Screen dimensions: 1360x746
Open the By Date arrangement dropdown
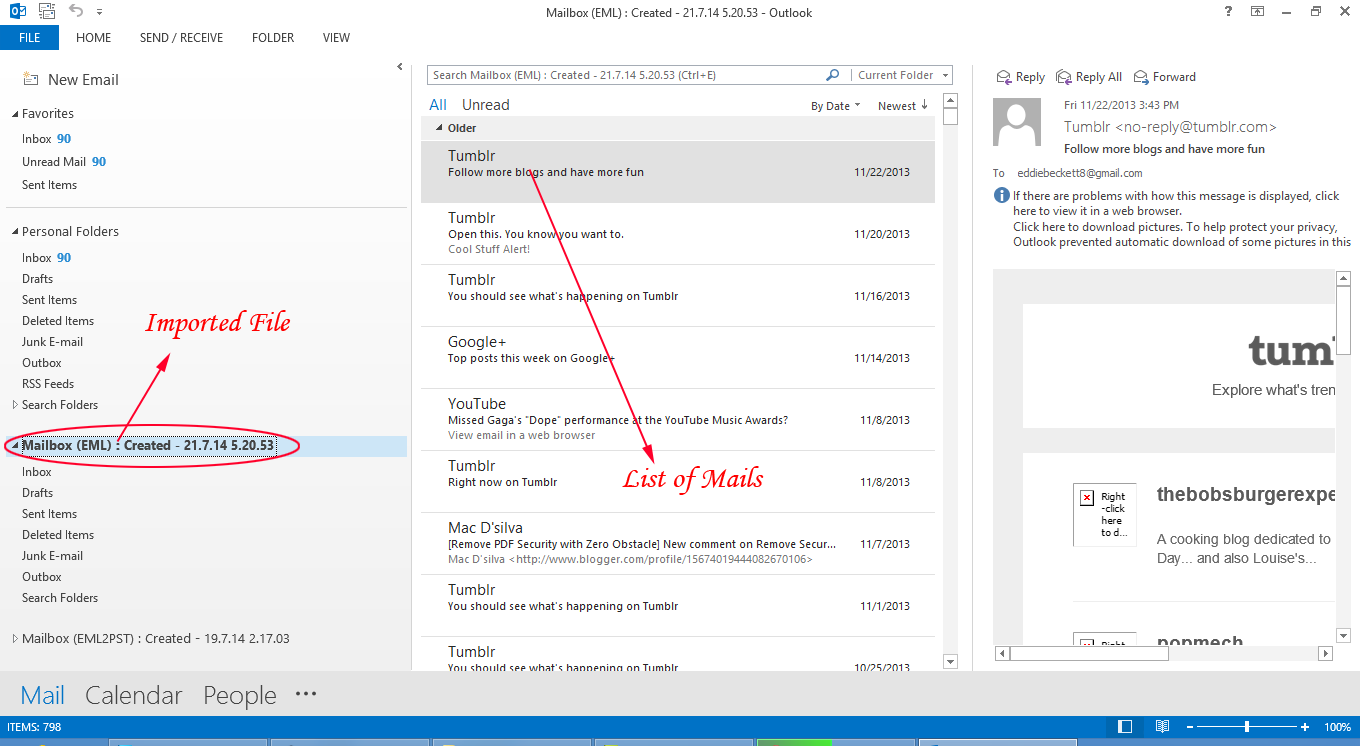(x=835, y=106)
